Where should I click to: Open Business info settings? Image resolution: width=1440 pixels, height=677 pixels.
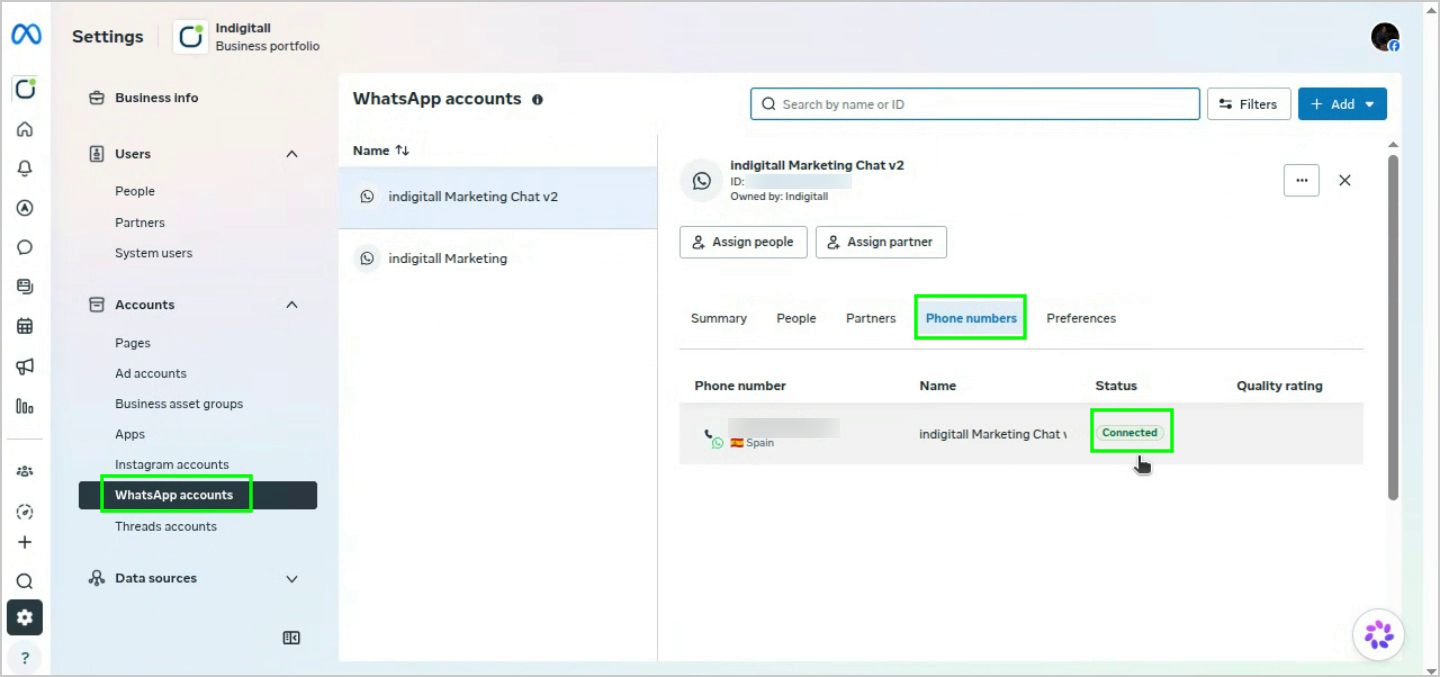(x=156, y=98)
